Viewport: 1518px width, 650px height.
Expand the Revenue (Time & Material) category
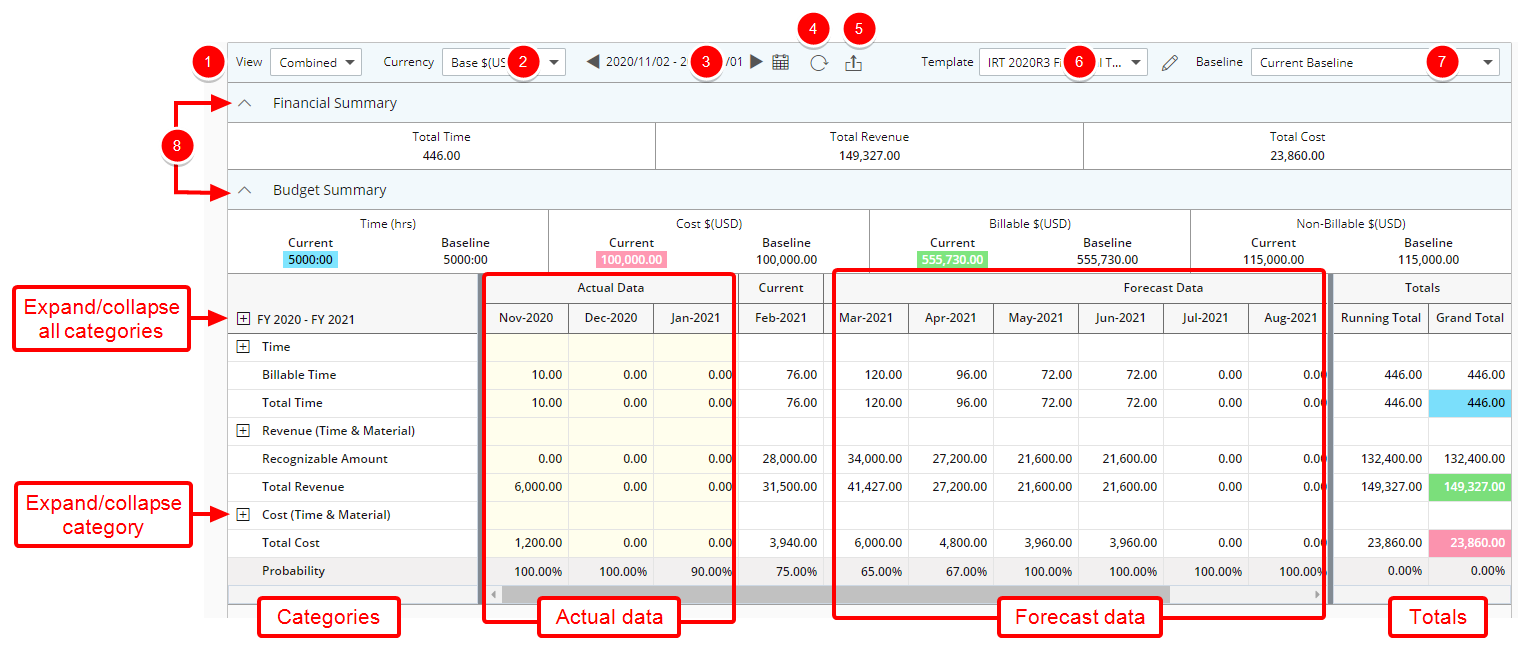pyautogui.click(x=243, y=431)
